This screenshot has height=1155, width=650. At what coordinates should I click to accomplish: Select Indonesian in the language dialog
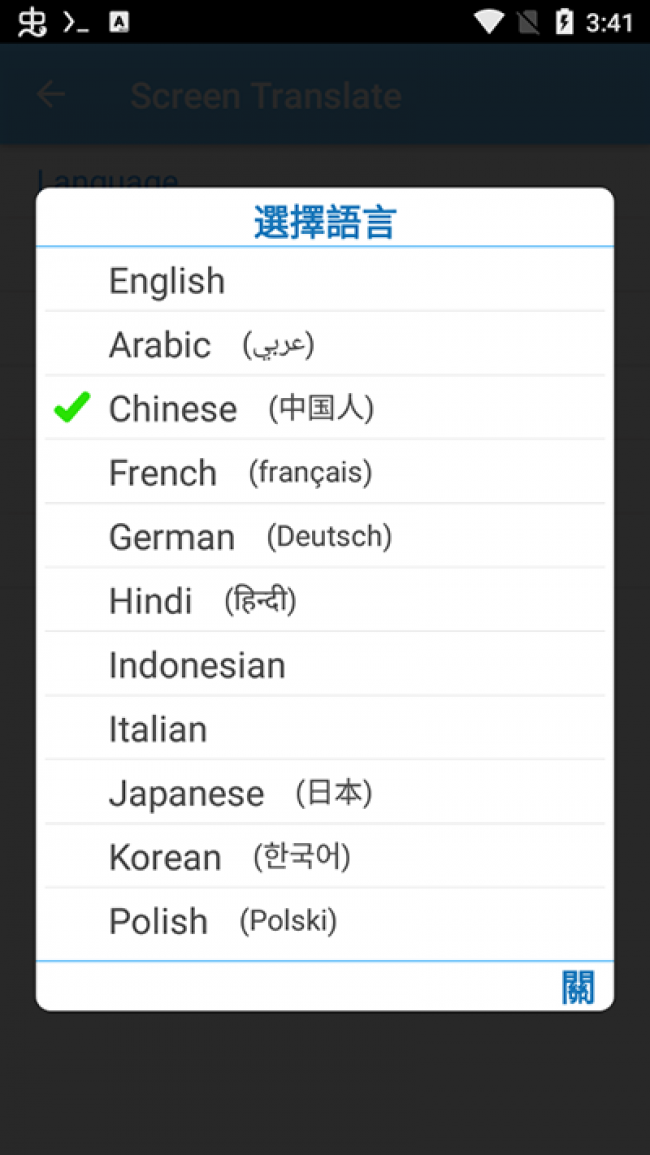coord(324,664)
